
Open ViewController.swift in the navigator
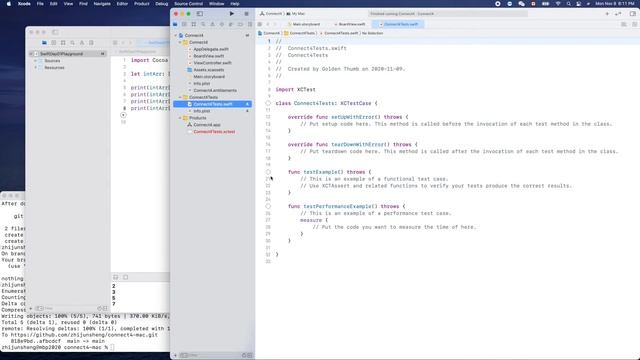pyautogui.click(x=210, y=63)
